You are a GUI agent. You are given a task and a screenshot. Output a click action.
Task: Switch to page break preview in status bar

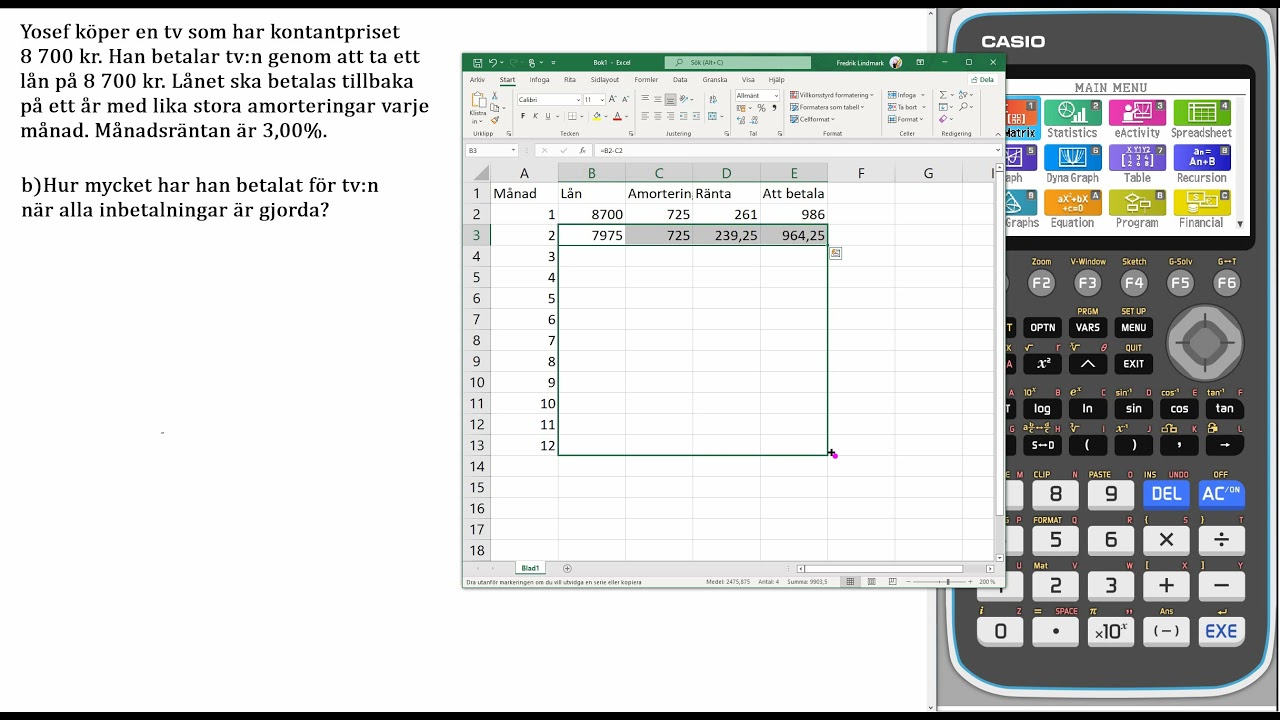click(892, 581)
